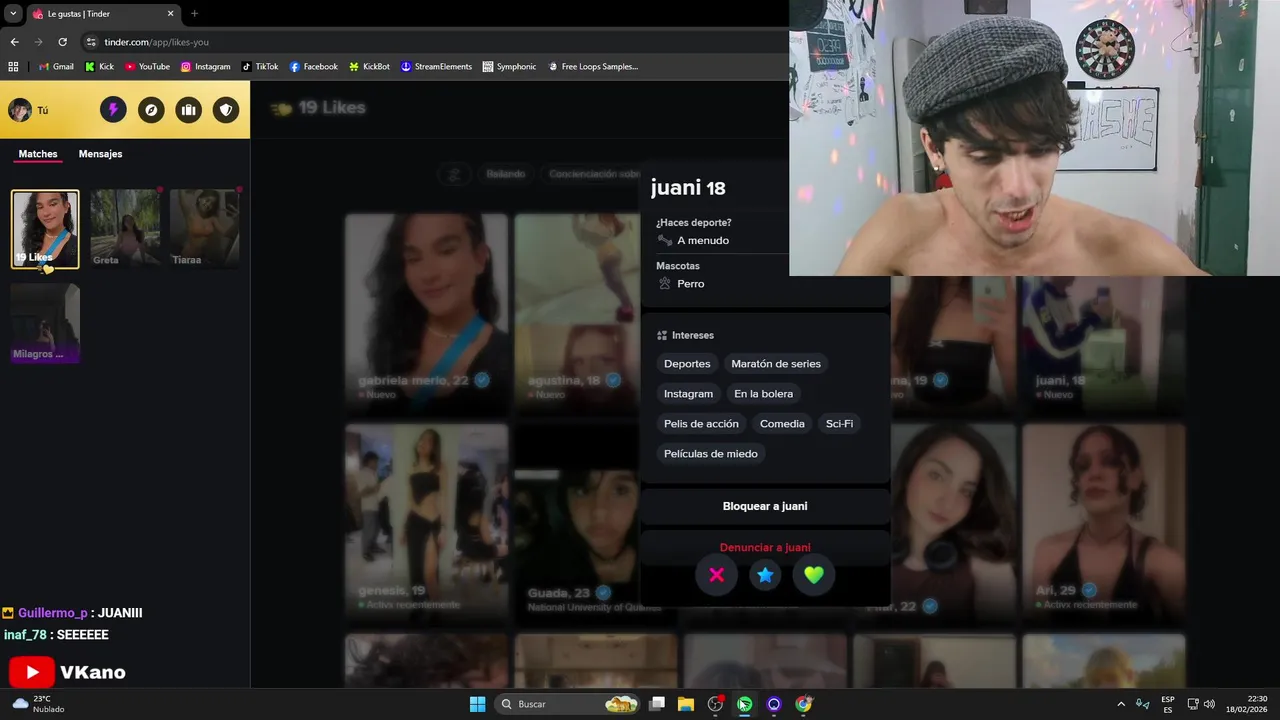1280x720 pixels.
Task: Select the 'Instagram' interest chip
Action: click(689, 394)
